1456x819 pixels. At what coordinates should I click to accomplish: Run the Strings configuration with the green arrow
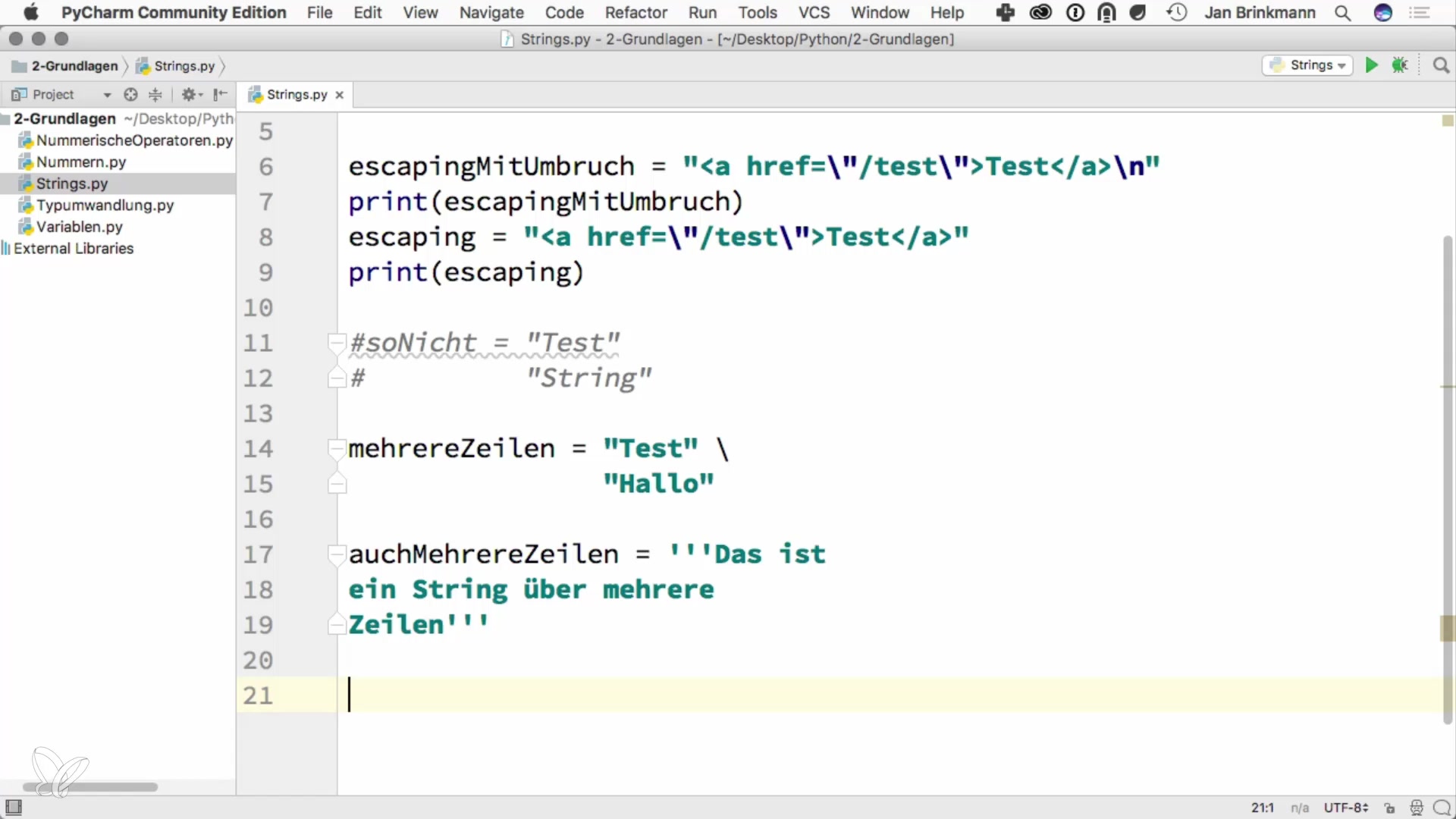click(x=1371, y=65)
